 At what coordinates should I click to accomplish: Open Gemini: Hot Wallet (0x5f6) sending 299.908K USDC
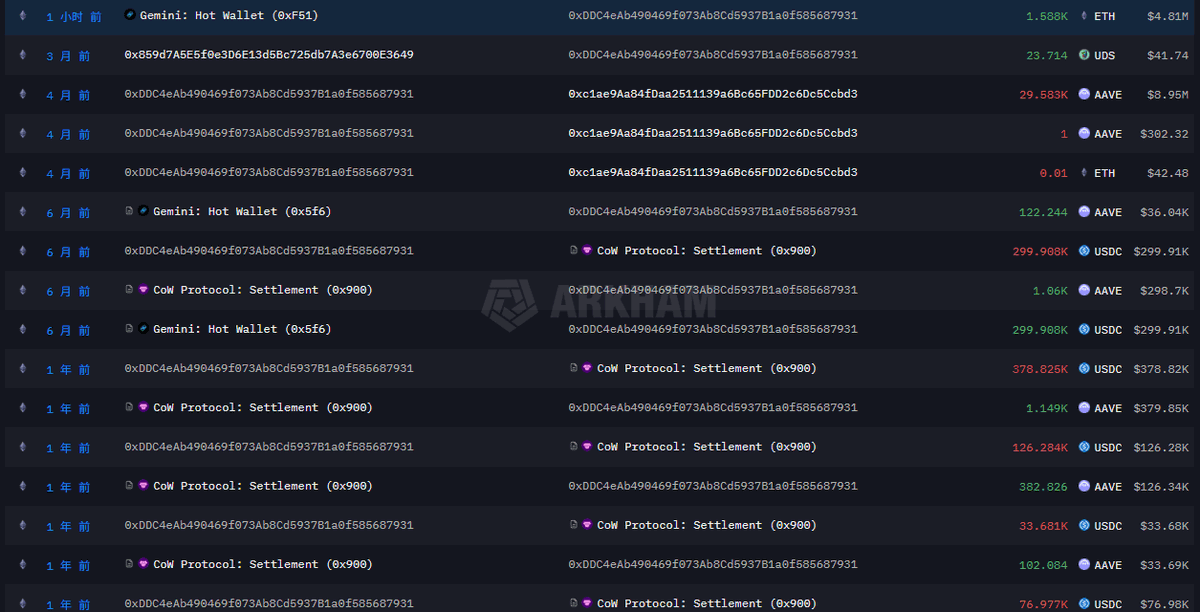243,329
